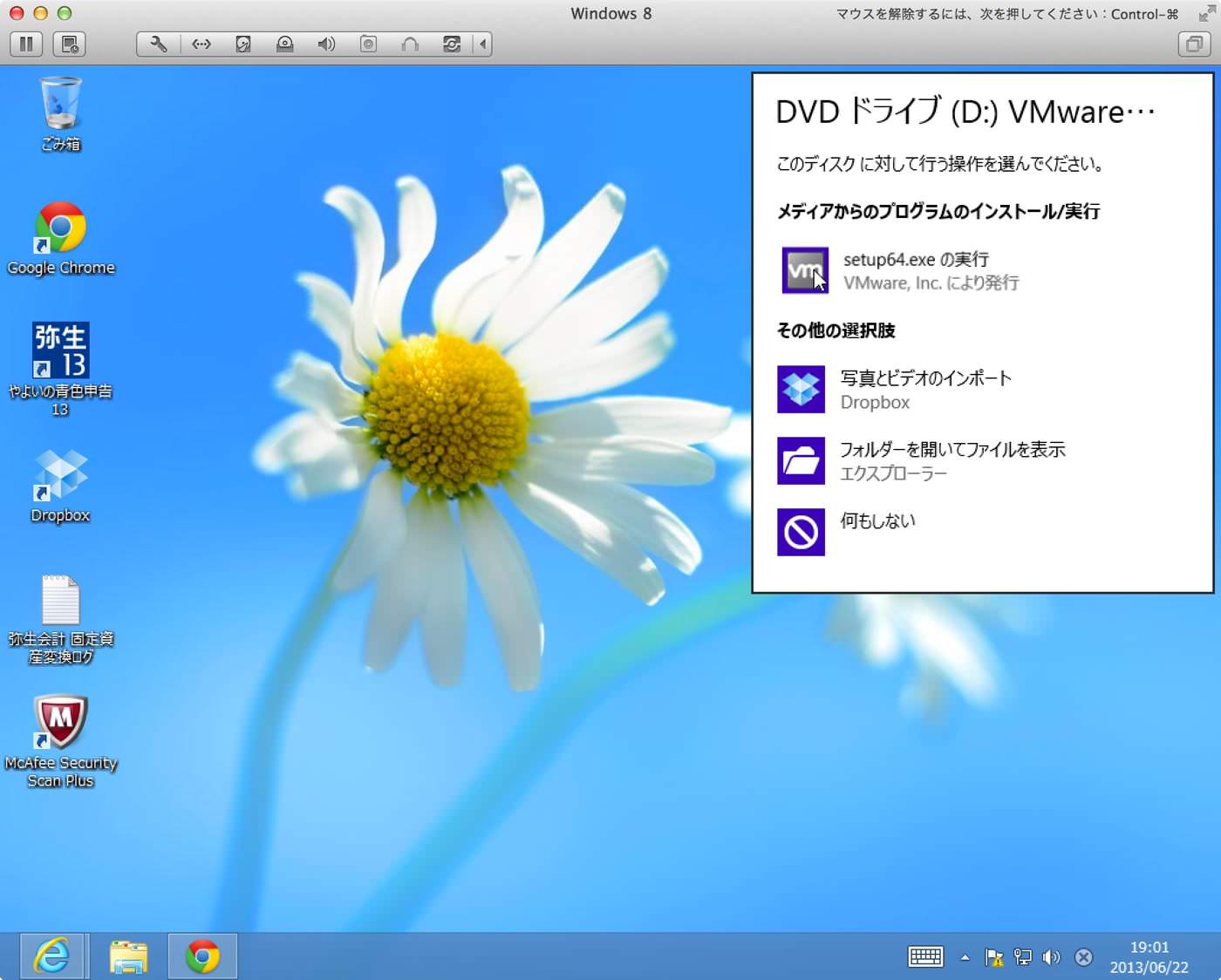Open network status tray icon

point(1023,957)
